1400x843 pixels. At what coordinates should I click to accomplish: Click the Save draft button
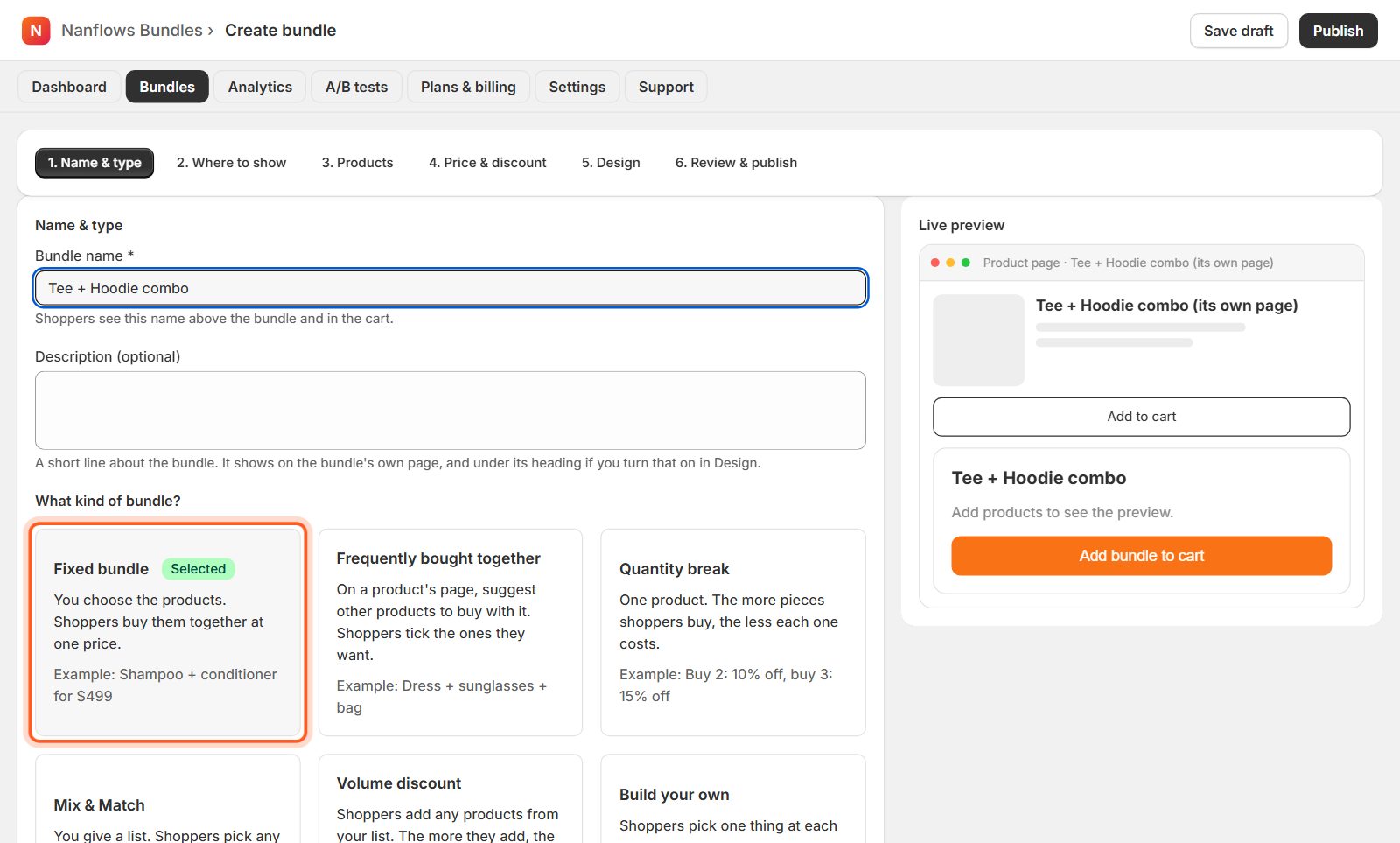[1238, 31]
